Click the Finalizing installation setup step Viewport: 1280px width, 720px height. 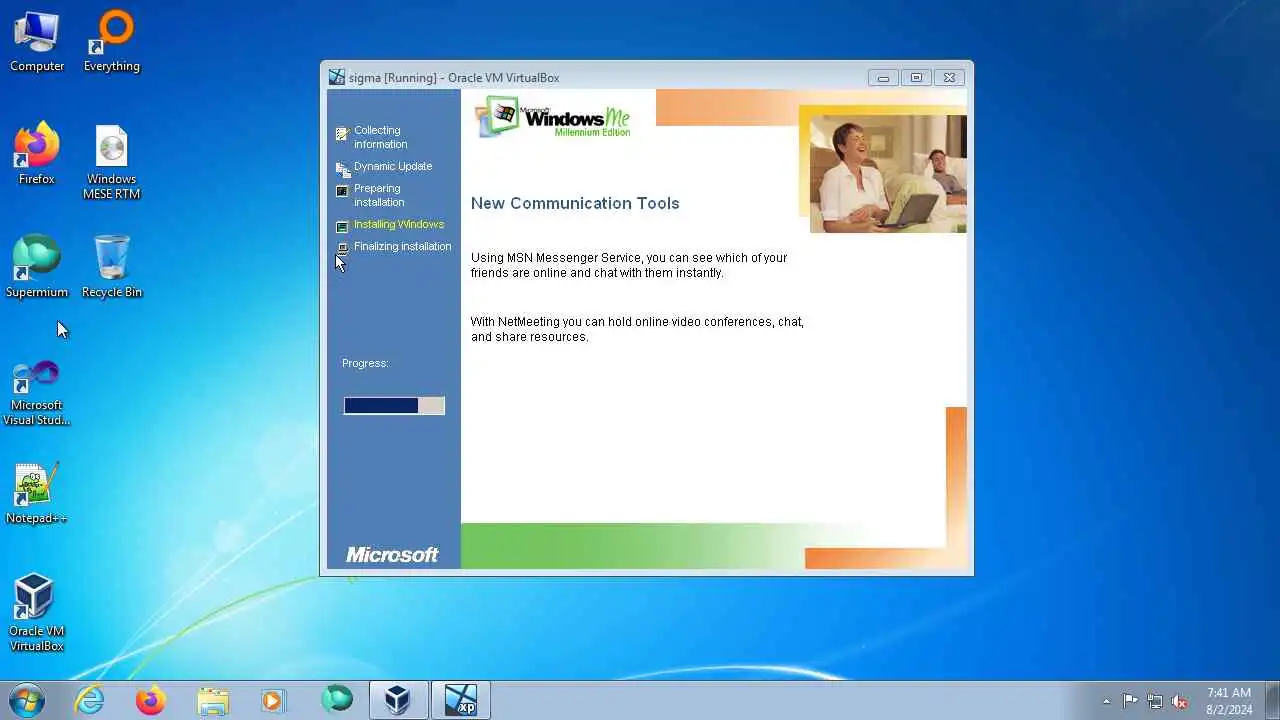[403, 246]
